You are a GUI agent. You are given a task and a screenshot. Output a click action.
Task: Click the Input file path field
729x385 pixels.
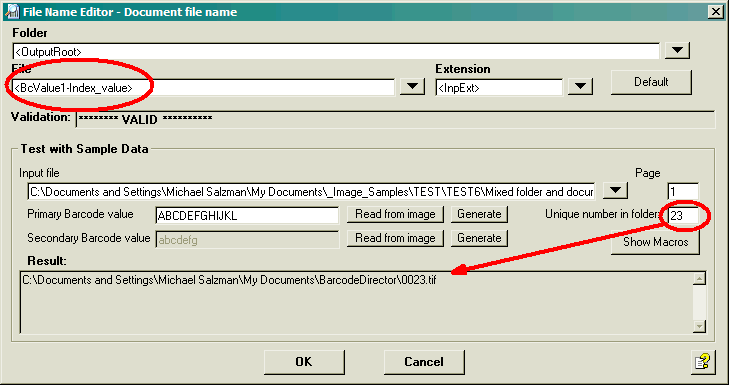coord(311,192)
